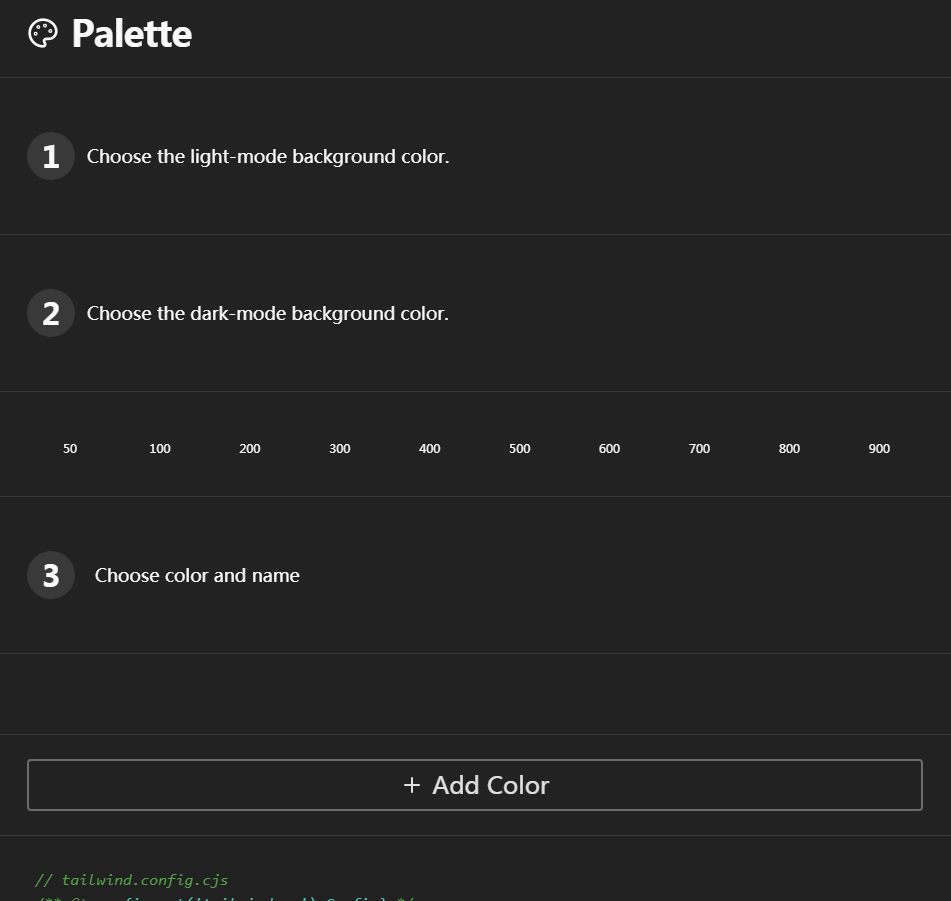Select the 500 shade column header
Viewport: 951px width, 901px height.
[520, 448]
